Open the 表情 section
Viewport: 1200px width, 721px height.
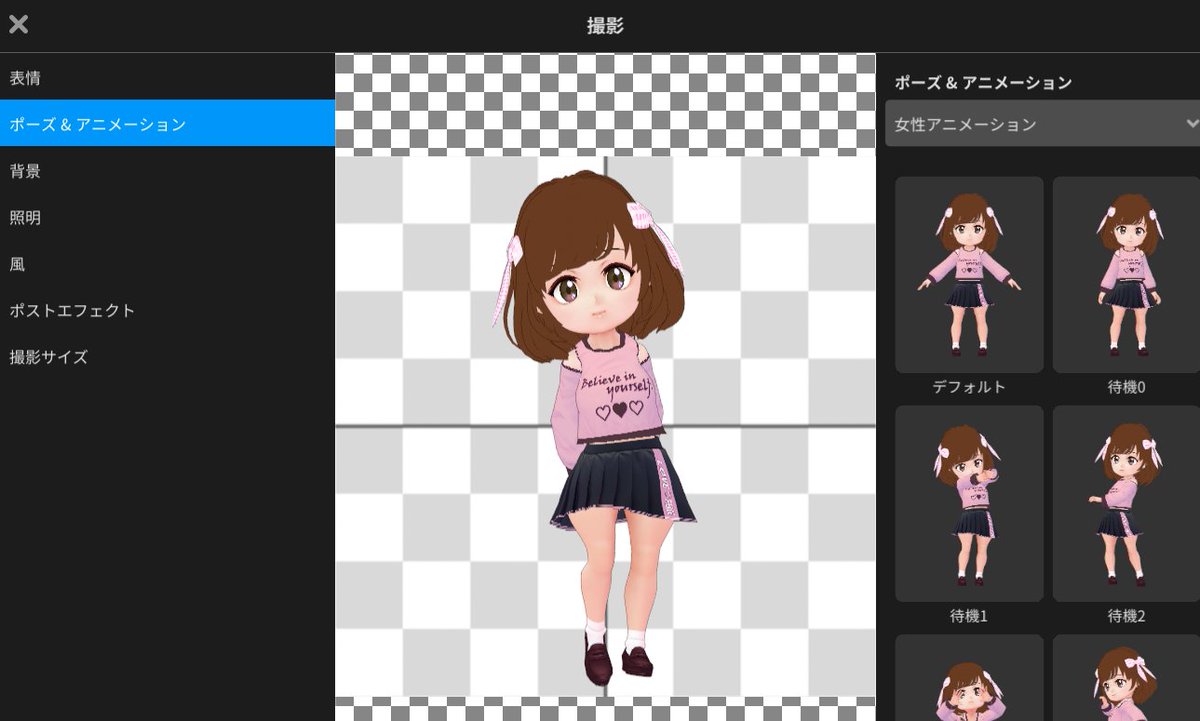click(167, 77)
